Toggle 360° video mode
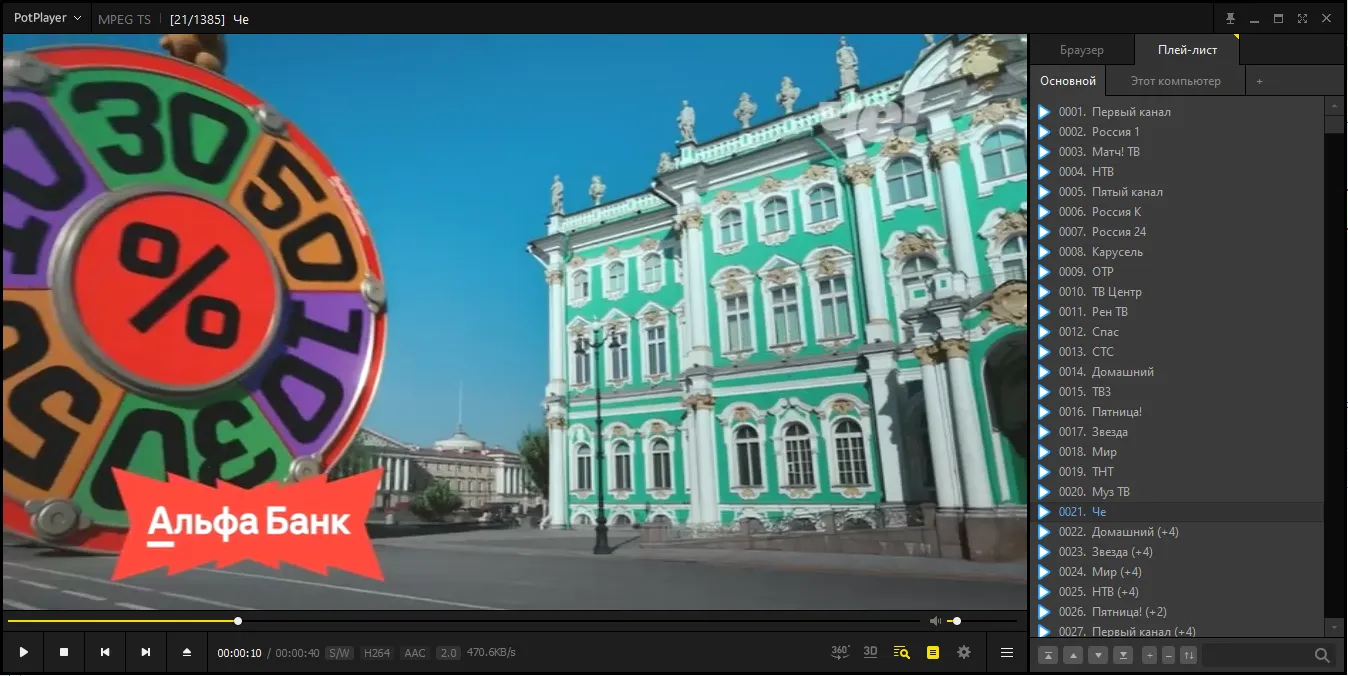The image size is (1348, 676). pos(840,652)
